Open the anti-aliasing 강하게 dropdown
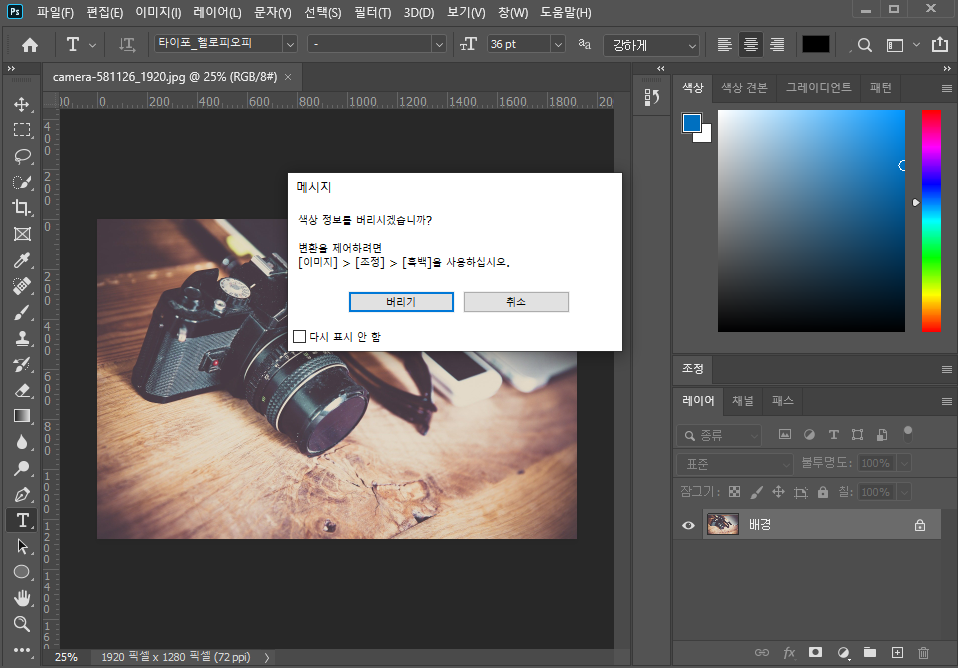The height and width of the screenshot is (668, 958). click(651, 45)
